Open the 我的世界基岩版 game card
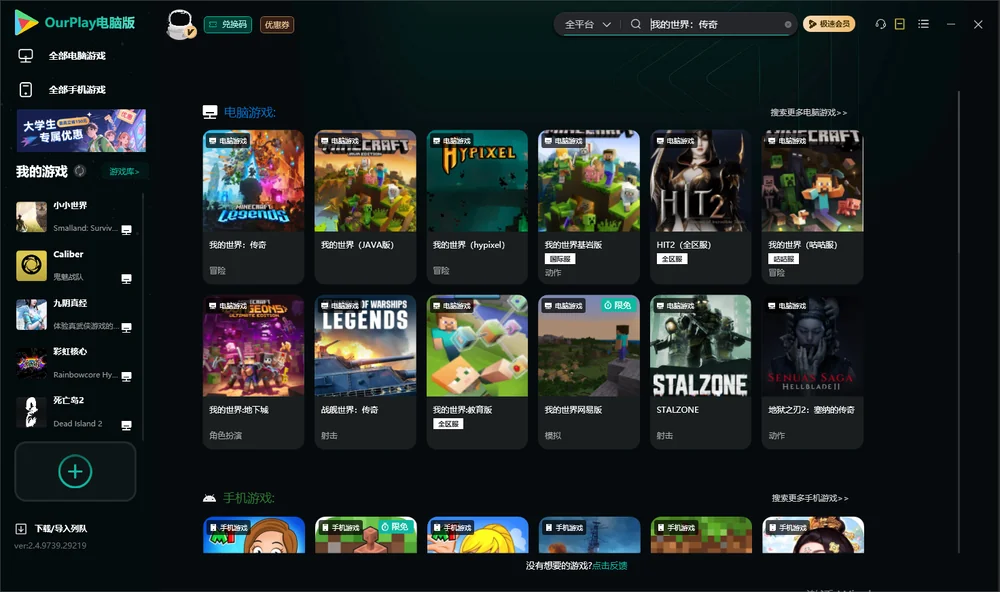Screen dimensions: 1000x592 (x=589, y=207)
